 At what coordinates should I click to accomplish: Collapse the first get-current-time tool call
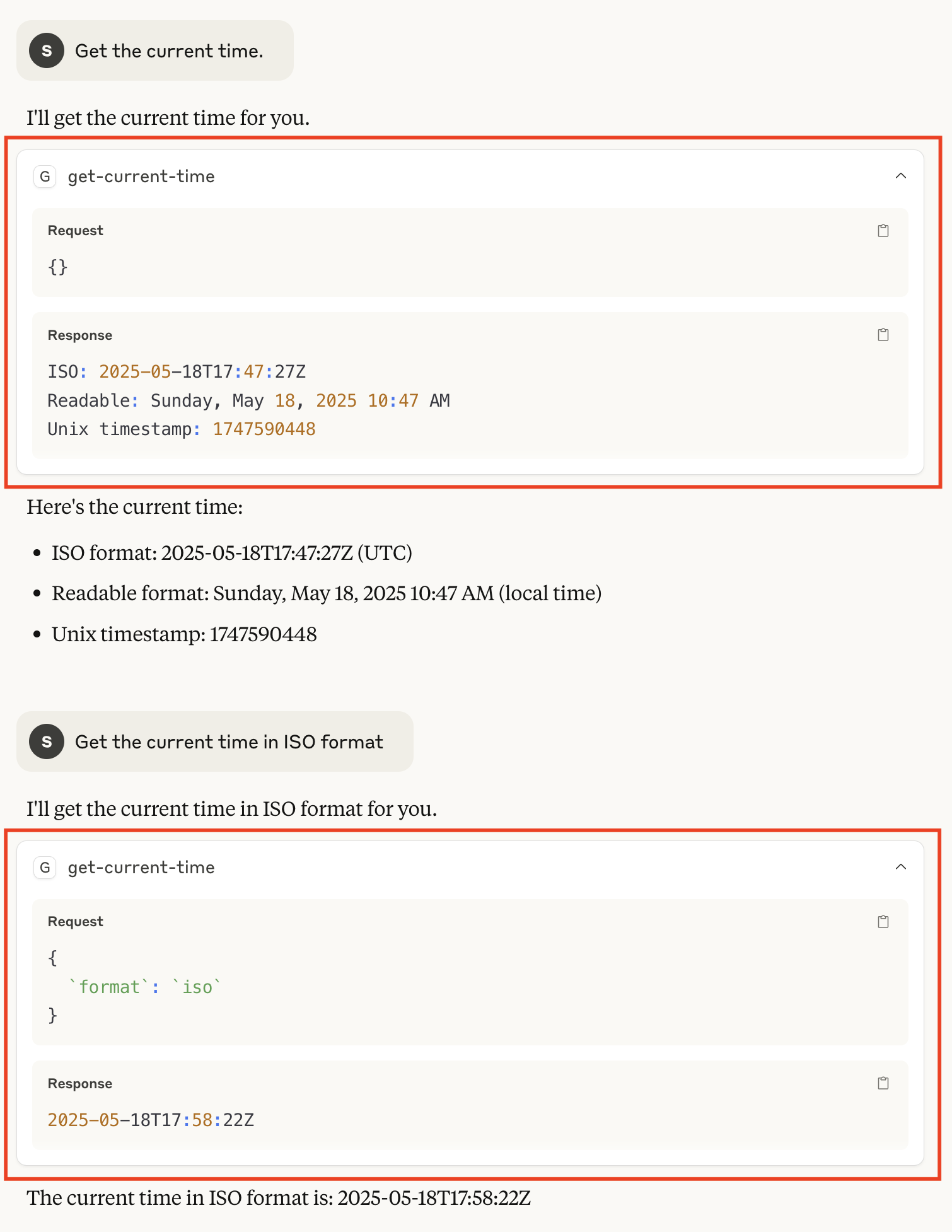[x=902, y=176]
